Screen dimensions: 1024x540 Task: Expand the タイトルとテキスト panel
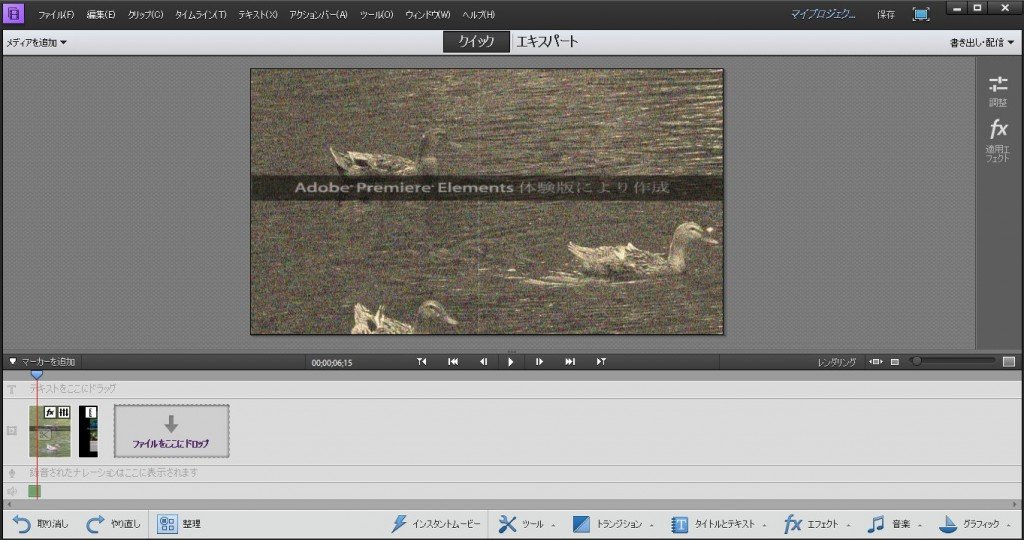coord(719,524)
